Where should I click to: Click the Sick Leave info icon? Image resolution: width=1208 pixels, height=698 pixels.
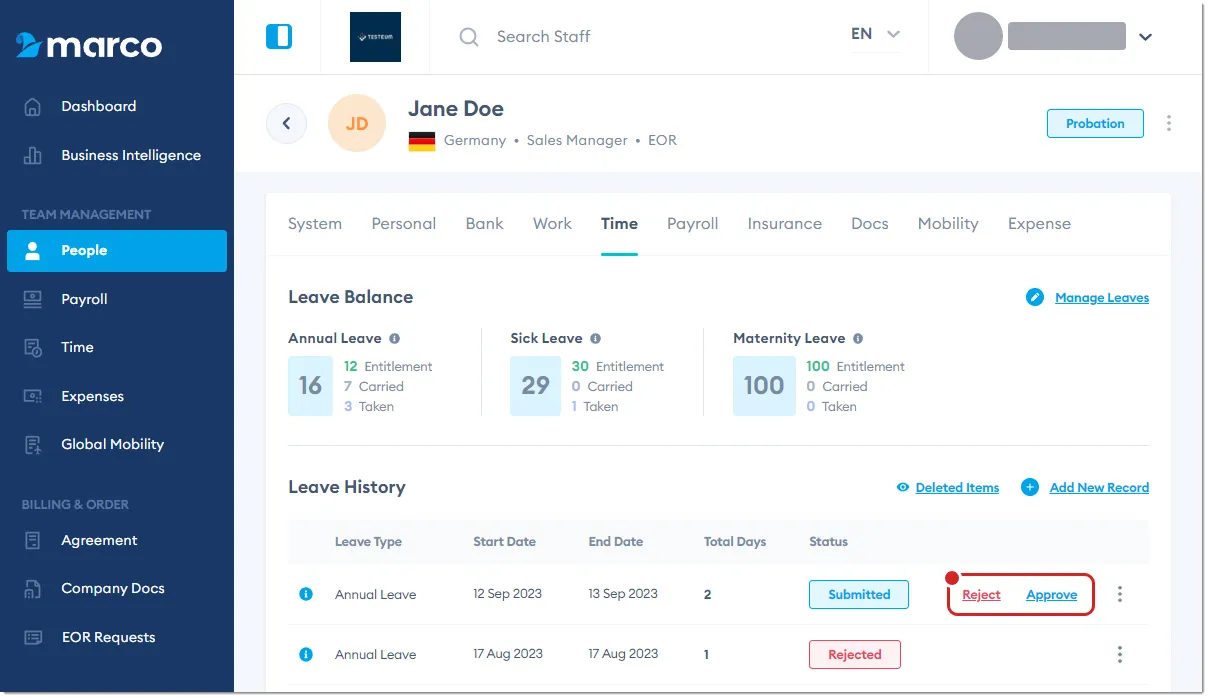click(x=595, y=339)
